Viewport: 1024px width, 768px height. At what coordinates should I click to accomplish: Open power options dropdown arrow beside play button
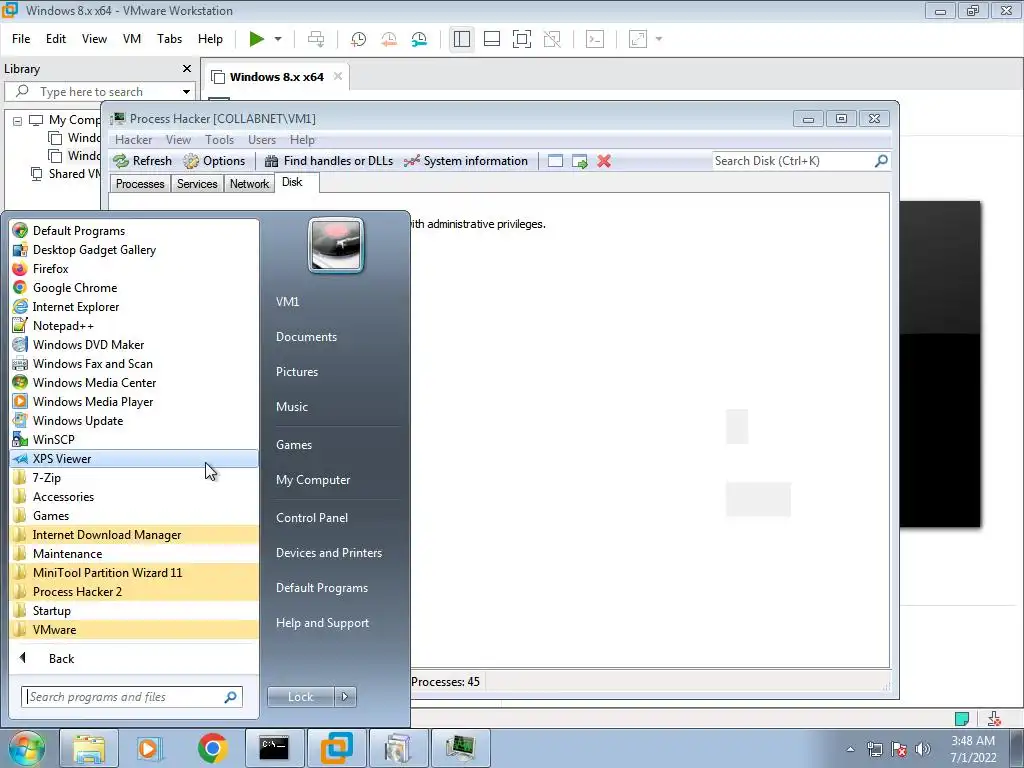pyautogui.click(x=278, y=39)
